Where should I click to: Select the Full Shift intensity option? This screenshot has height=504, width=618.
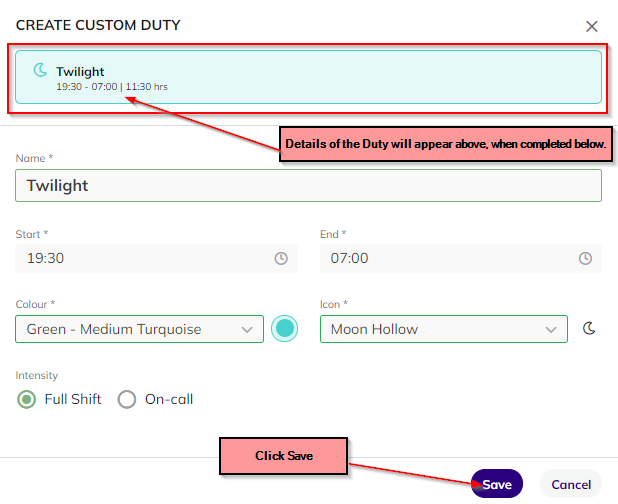pyautogui.click(x=26, y=399)
